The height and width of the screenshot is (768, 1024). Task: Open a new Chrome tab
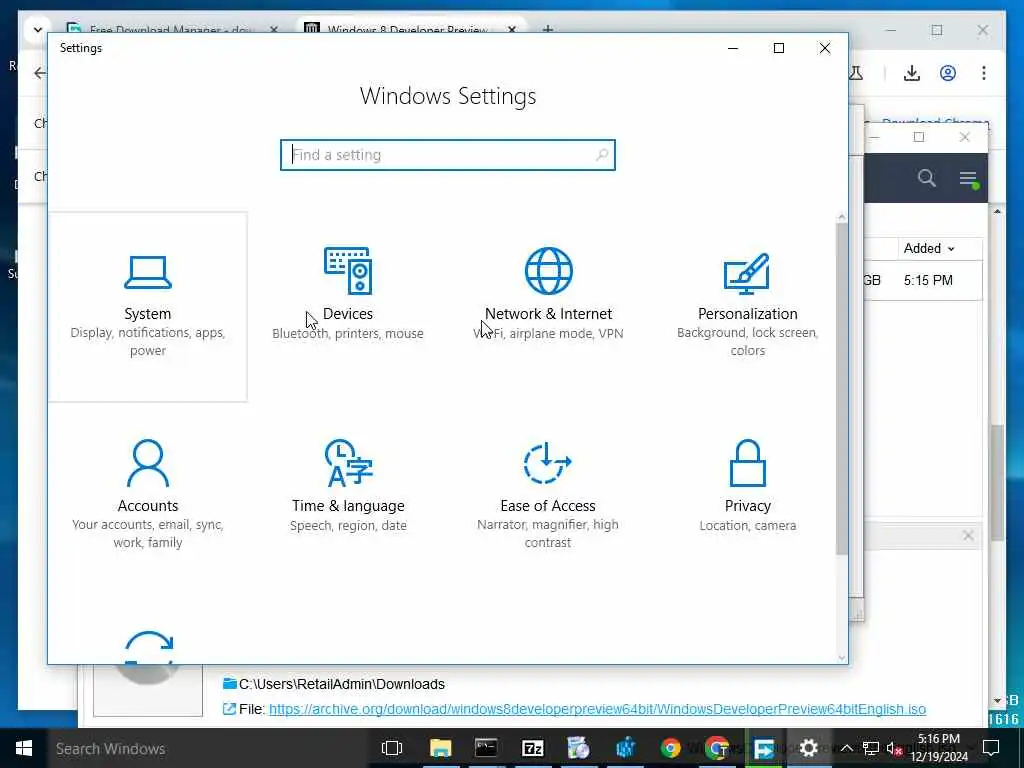548,29
